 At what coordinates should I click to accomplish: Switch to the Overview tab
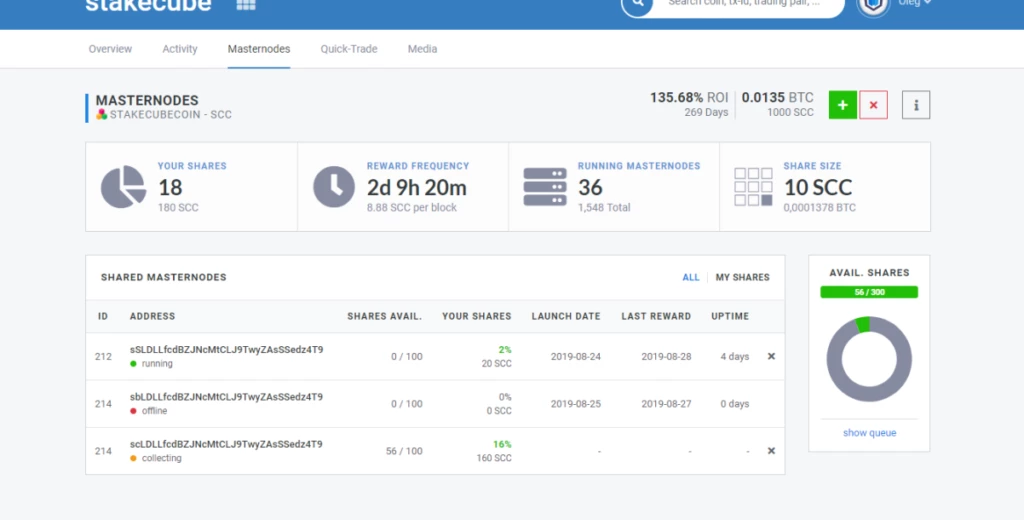coord(110,49)
